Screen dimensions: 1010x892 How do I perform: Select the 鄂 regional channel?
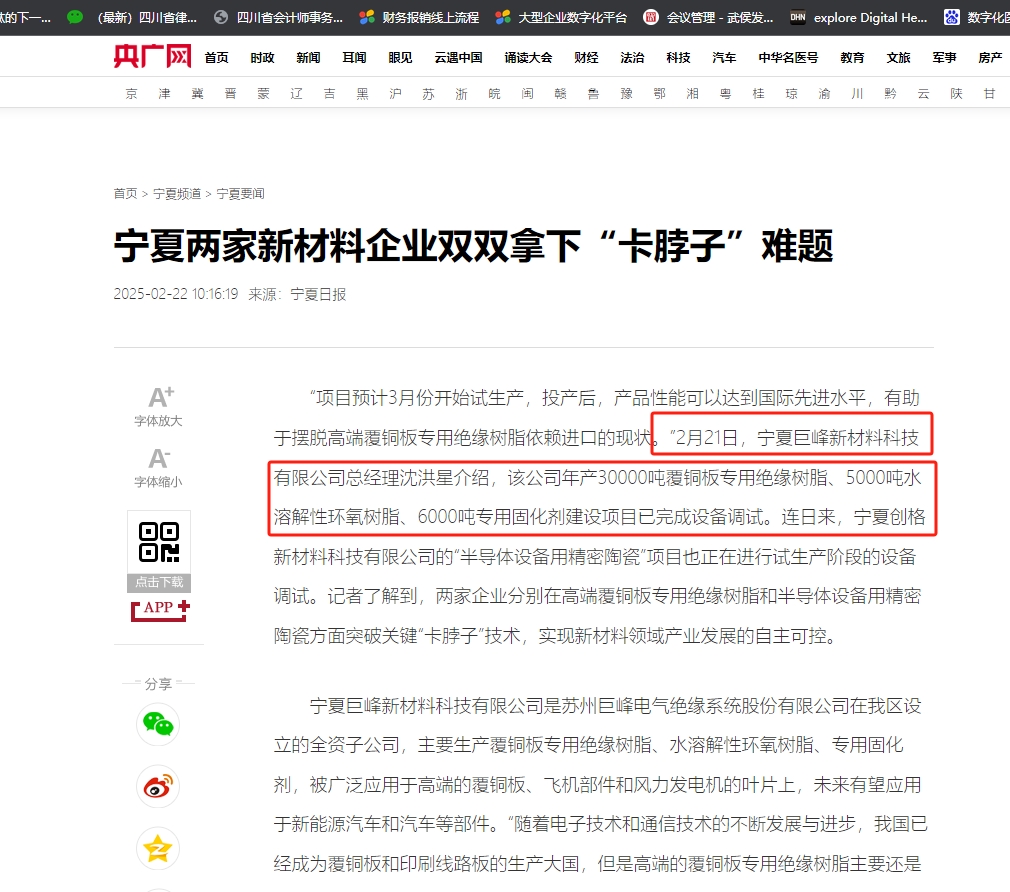[660, 93]
